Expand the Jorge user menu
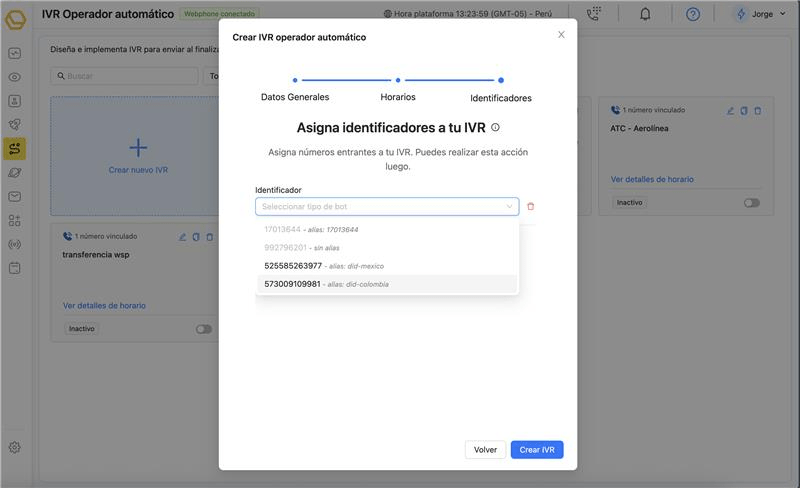 (755, 14)
